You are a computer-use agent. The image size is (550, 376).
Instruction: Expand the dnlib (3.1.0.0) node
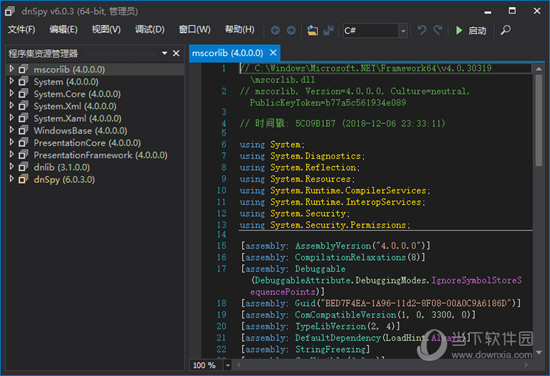pos(12,167)
